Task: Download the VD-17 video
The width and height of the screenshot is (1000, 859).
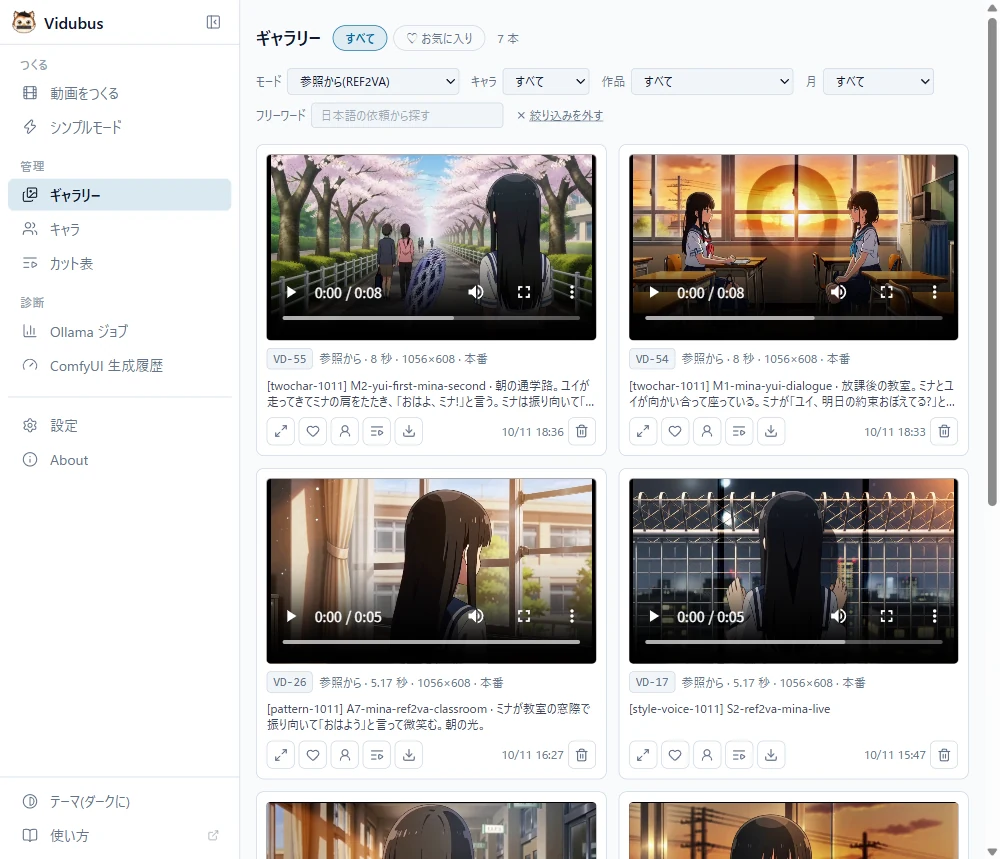Action: pyautogui.click(x=771, y=755)
